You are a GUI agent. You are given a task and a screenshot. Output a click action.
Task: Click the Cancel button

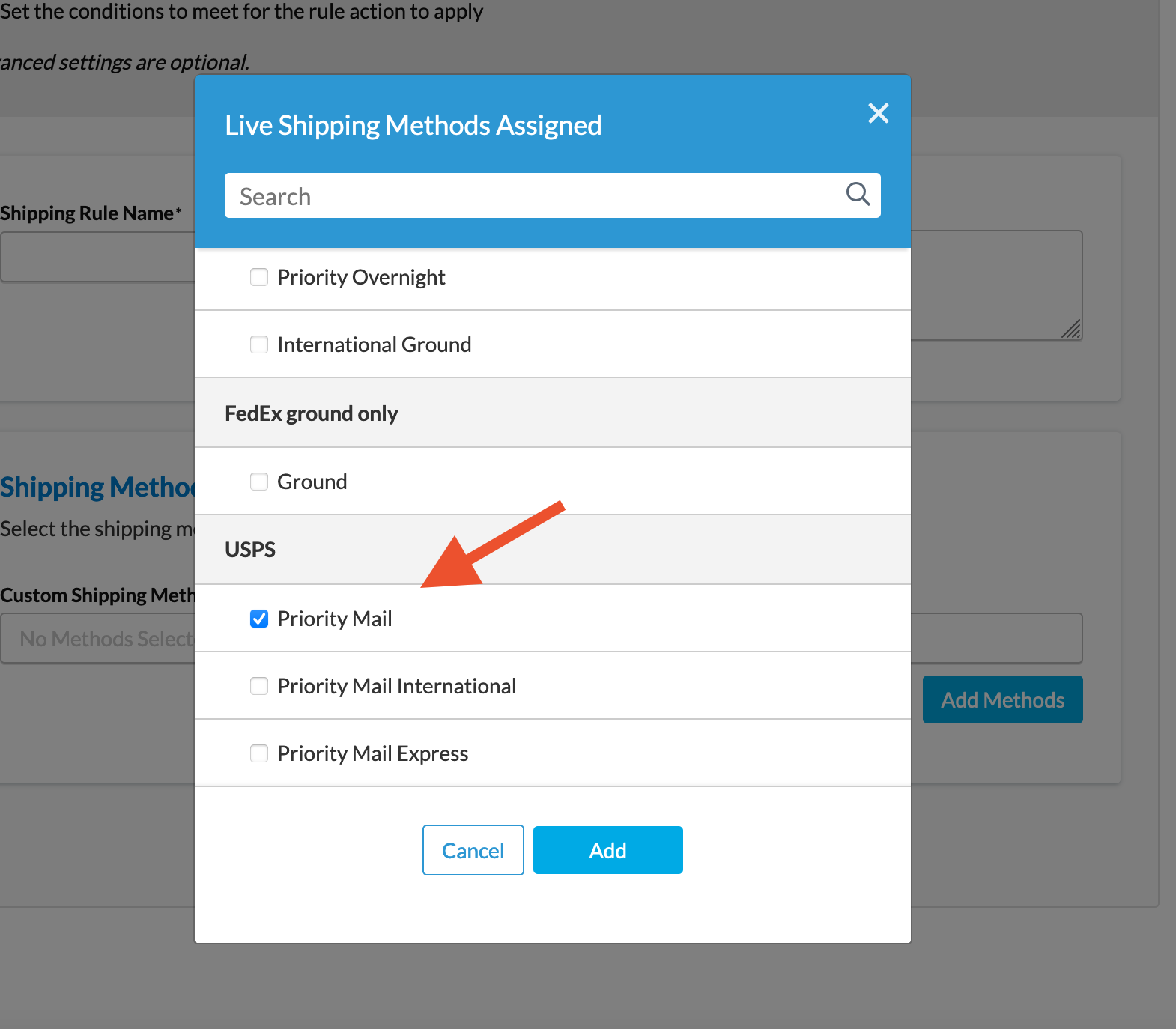tap(473, 850)
